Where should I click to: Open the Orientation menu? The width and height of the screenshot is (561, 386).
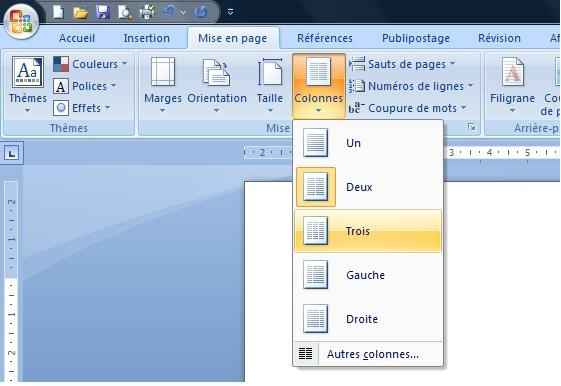coord(217,84)
